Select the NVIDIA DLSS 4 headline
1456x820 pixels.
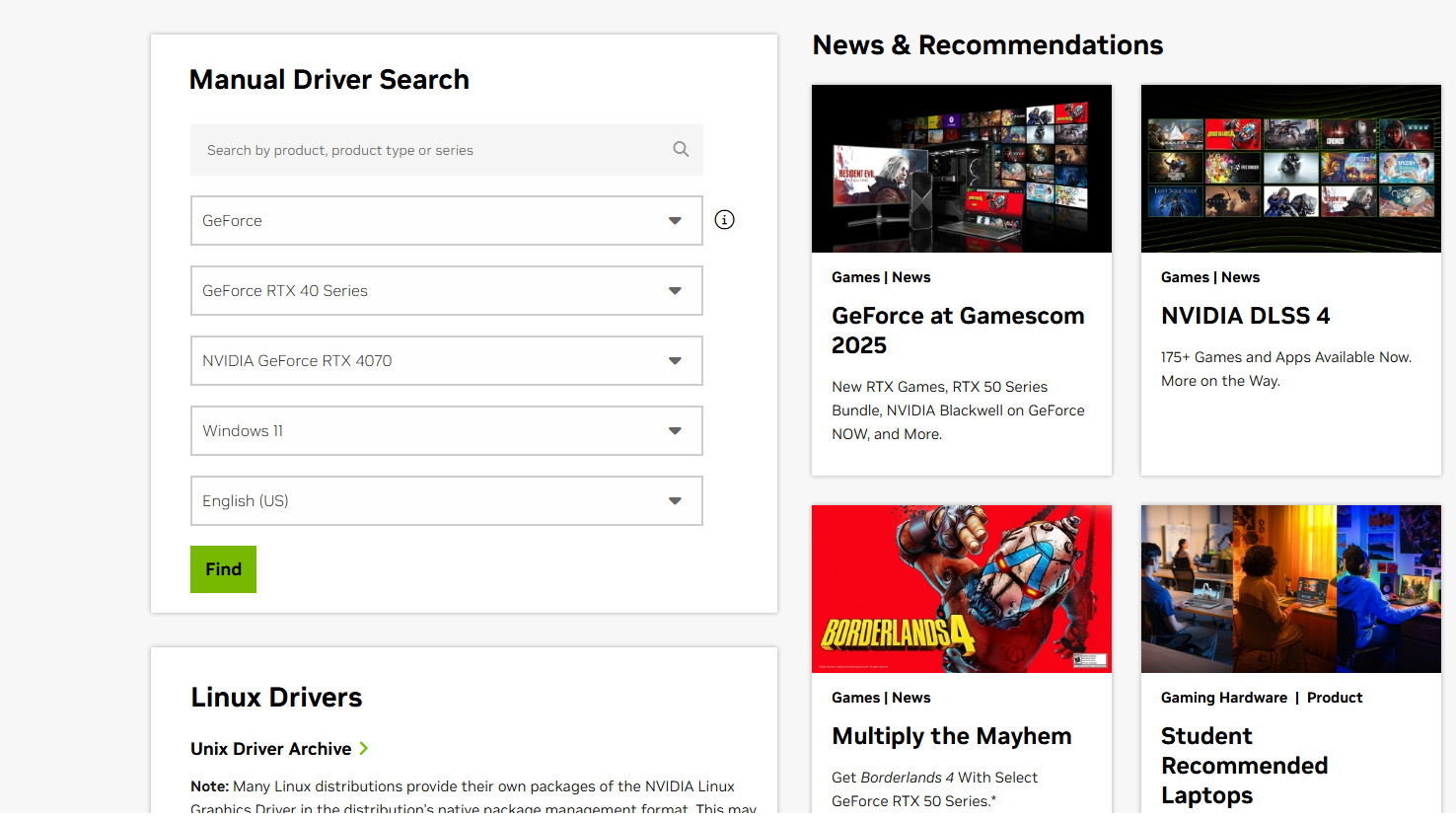1245,316
